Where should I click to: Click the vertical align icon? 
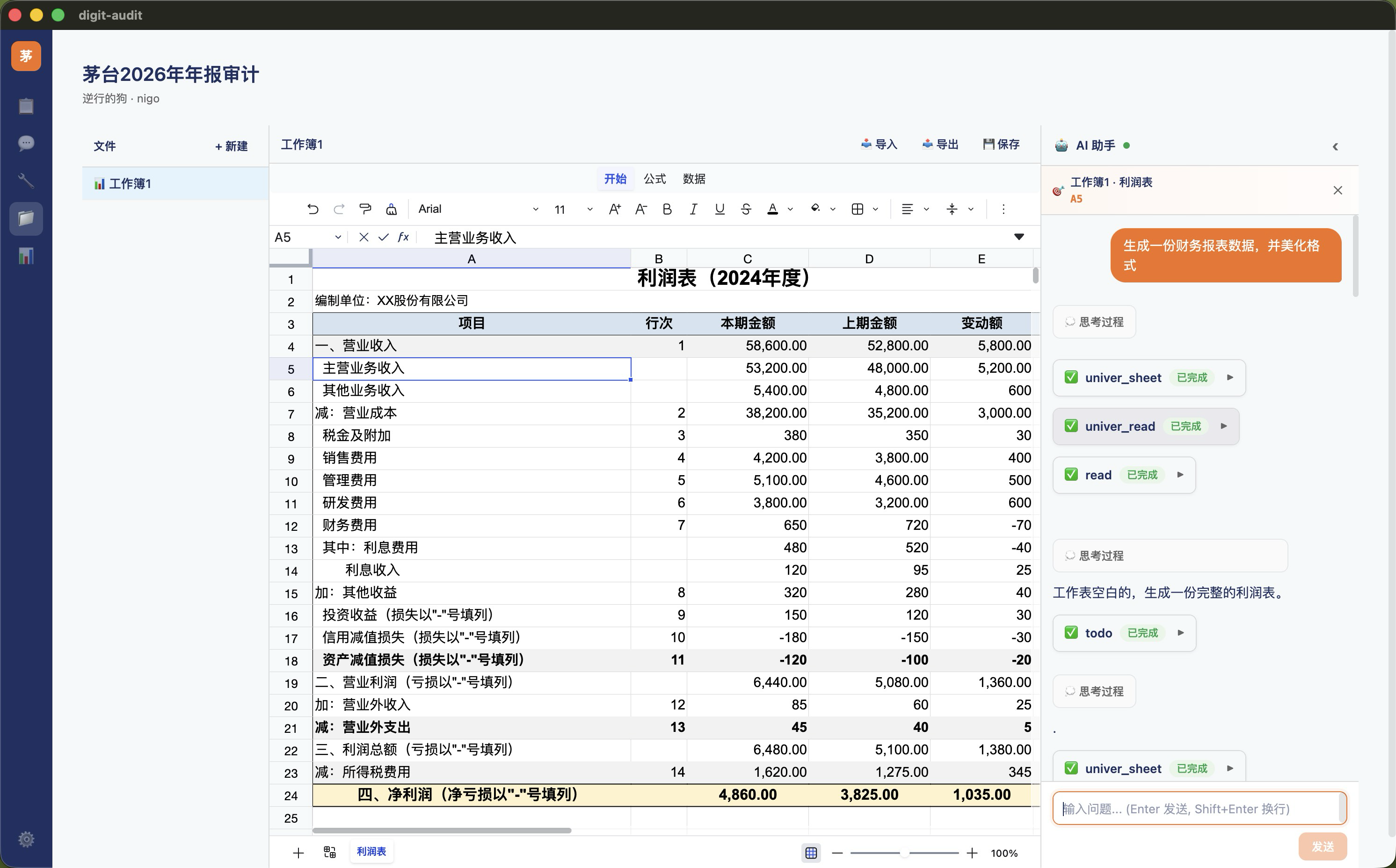pyautogui.click(x=952, y=209)
